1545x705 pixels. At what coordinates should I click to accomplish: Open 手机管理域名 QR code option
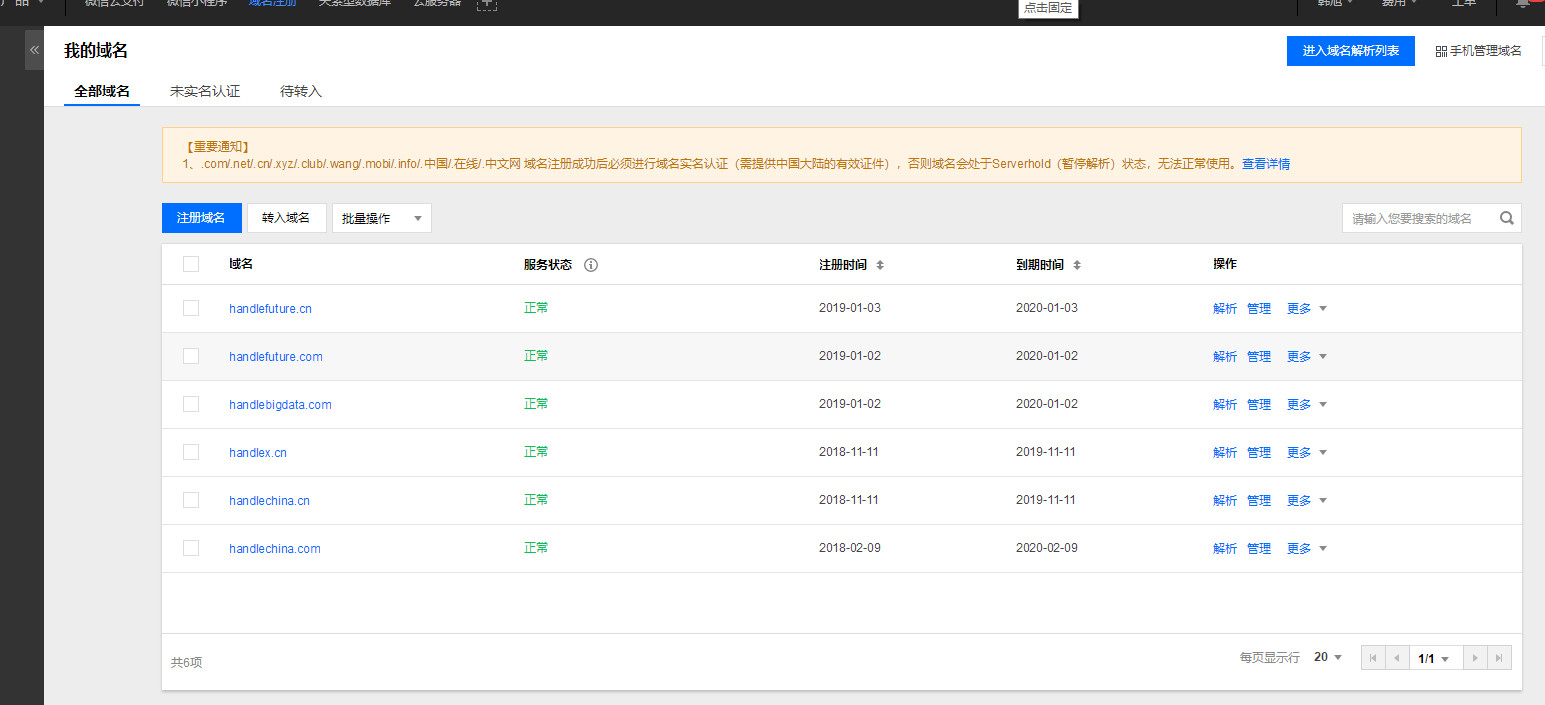[x=1478, y=51]
